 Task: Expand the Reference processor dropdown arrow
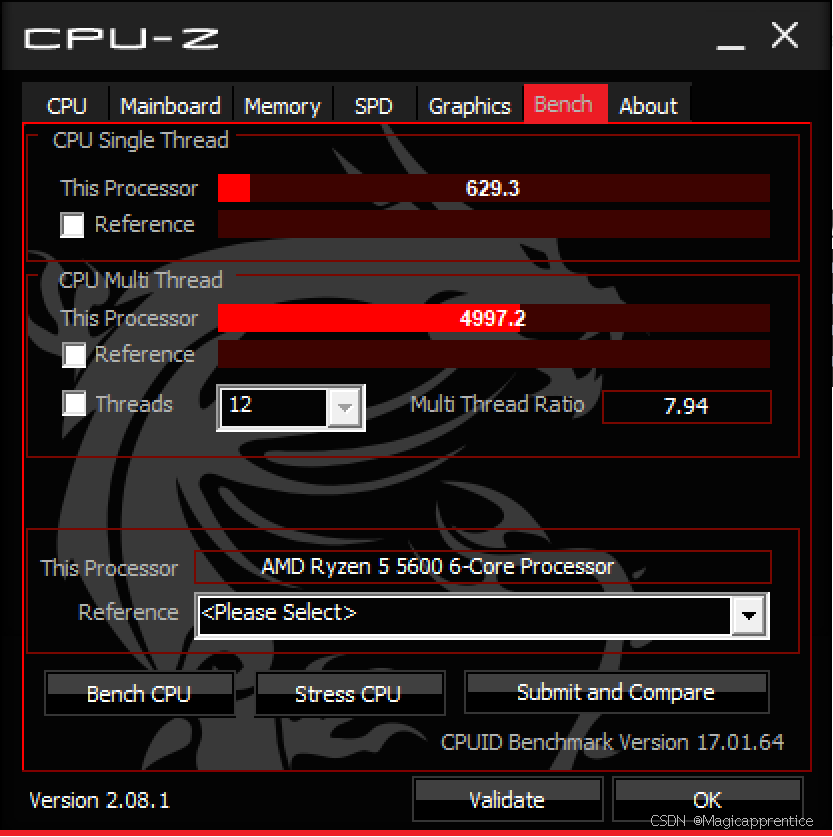coord(749,615)
